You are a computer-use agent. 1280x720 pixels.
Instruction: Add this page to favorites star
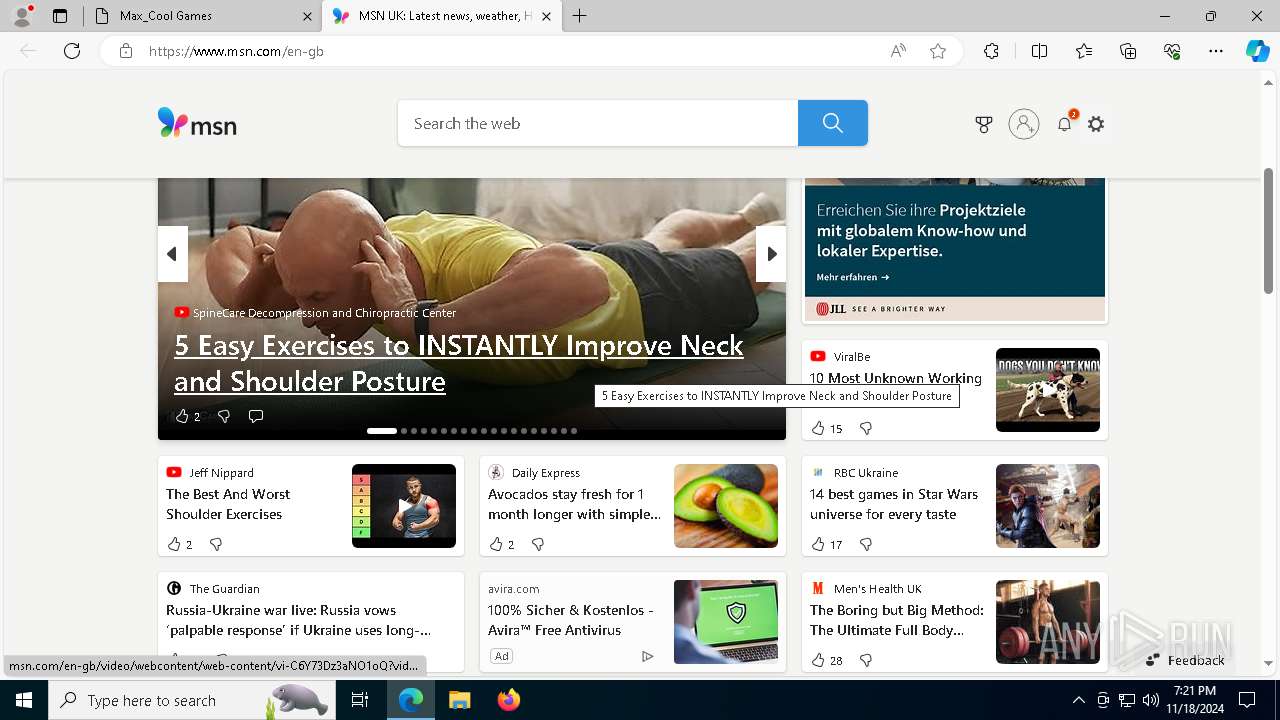pyautogui.click(x=938, y=51)
